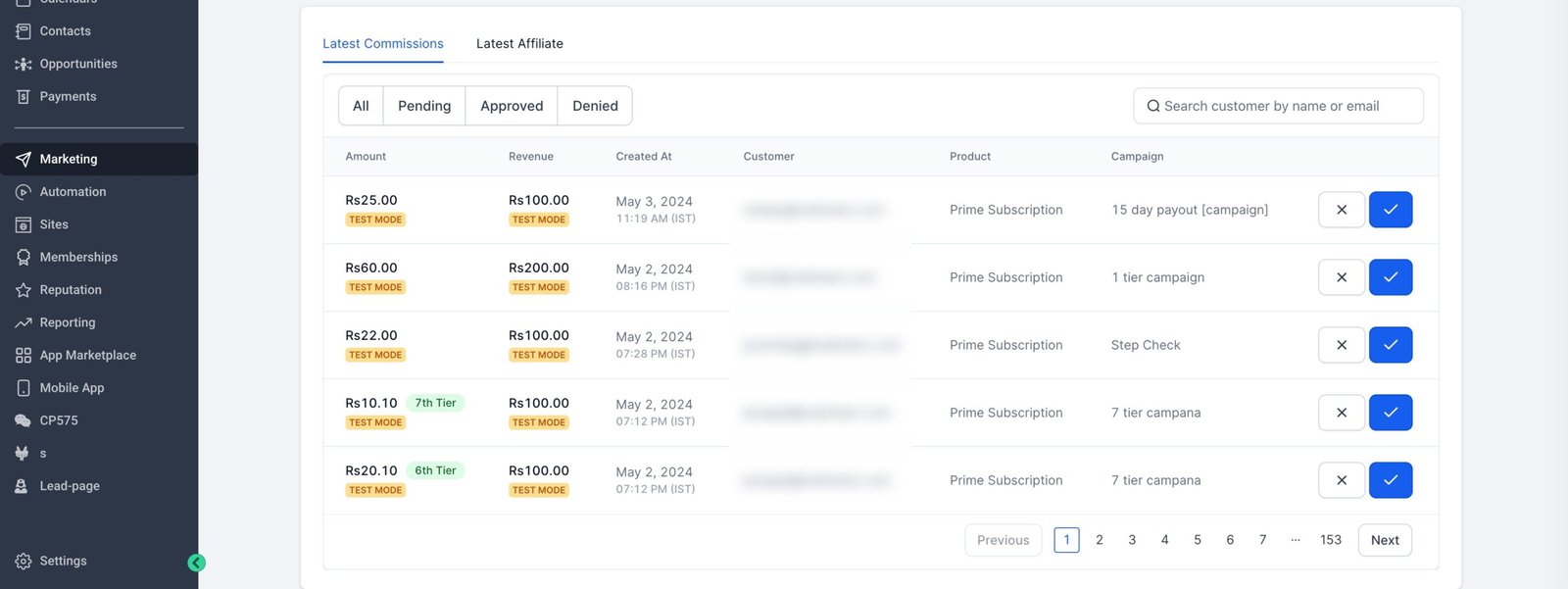The width and height of the screenshot is (1568, 589).
Task: Click the Opportunities icon in sidebar
Action: (x=24, y=64)
